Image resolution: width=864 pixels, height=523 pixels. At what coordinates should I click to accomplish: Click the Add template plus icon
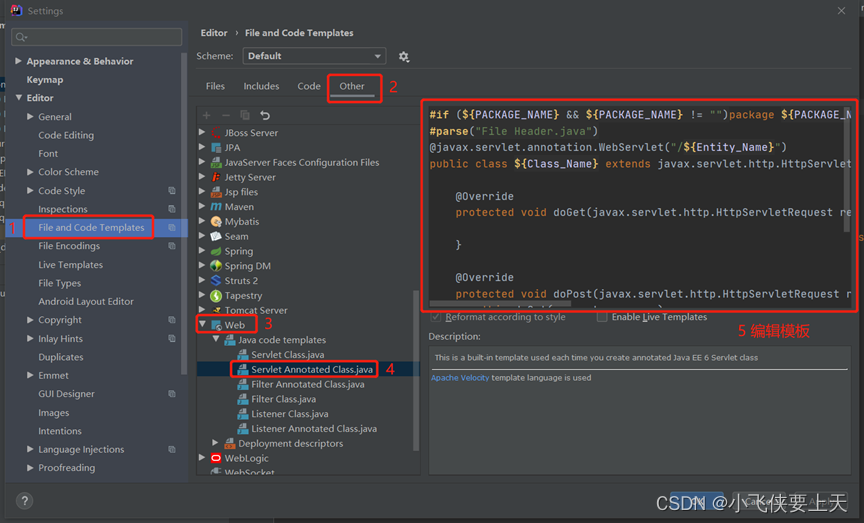click(207, 115)
